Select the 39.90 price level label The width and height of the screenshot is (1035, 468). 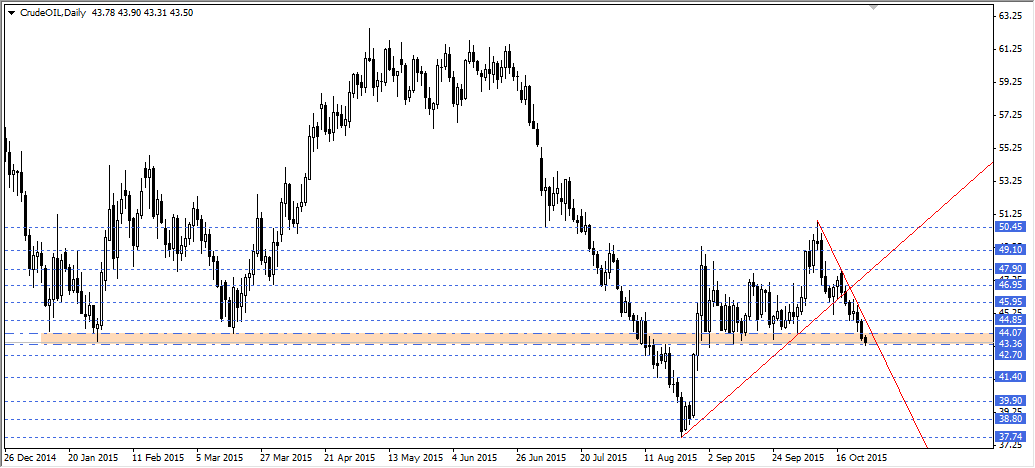(1010, 400)
